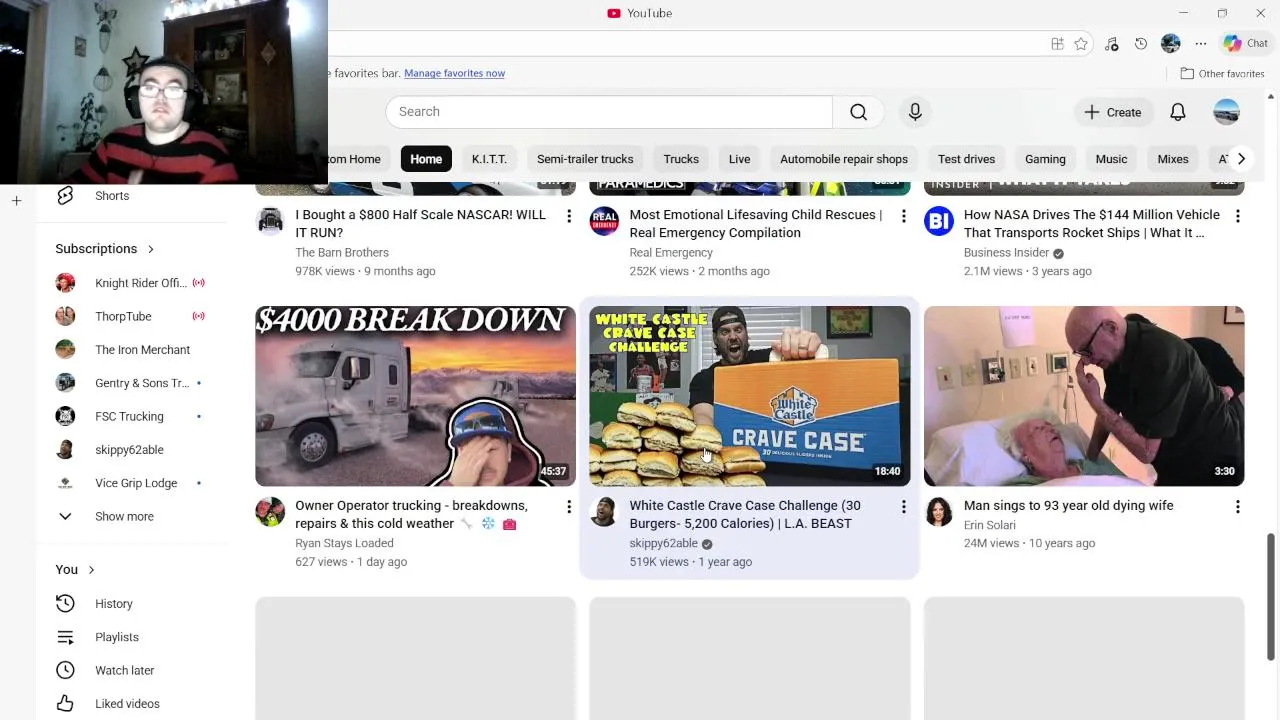Select the Test drives chip
This screenshot has width=1280, height=720.
966,159
